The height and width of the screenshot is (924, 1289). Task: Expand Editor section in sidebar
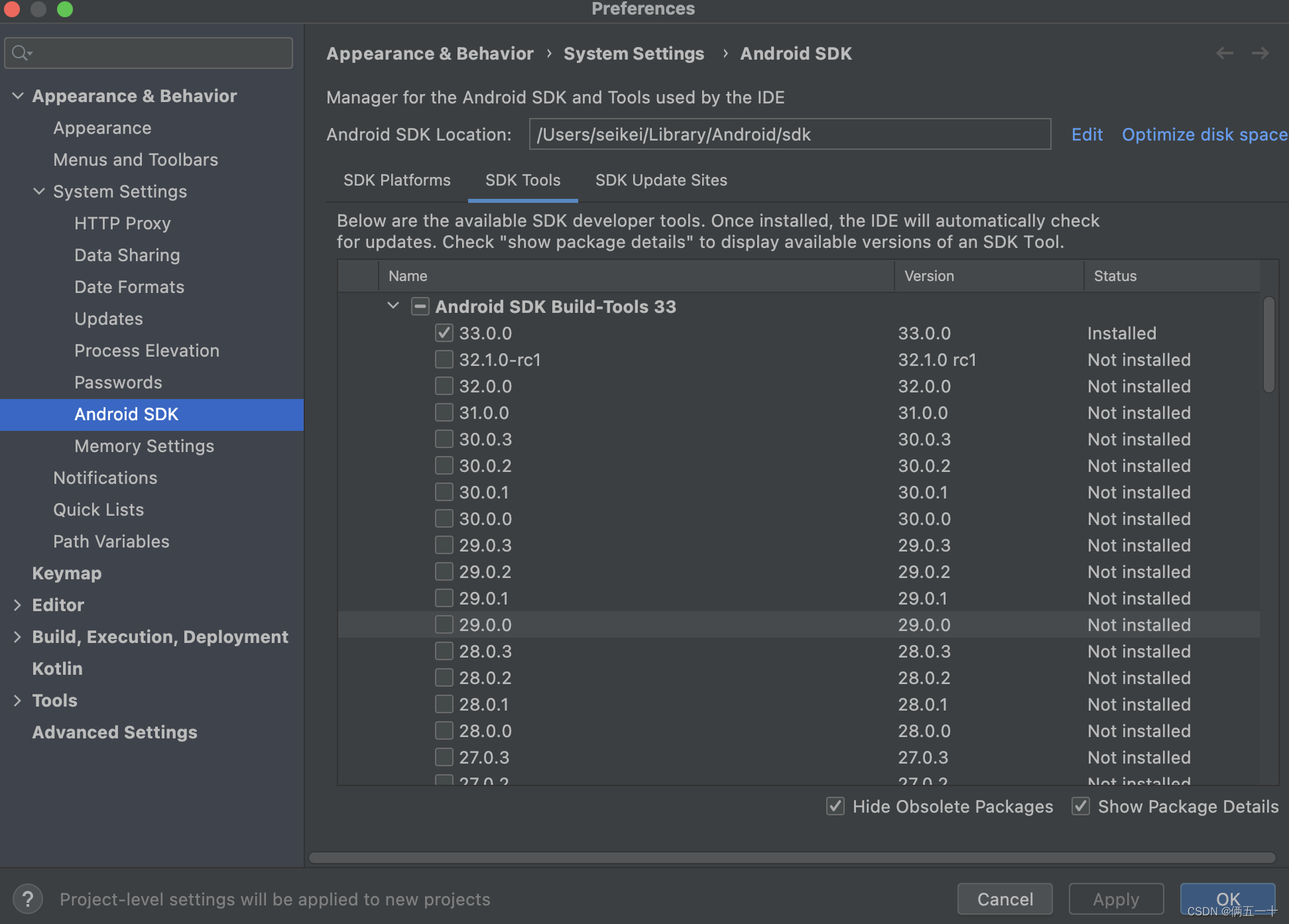click(x=18, y=605)
